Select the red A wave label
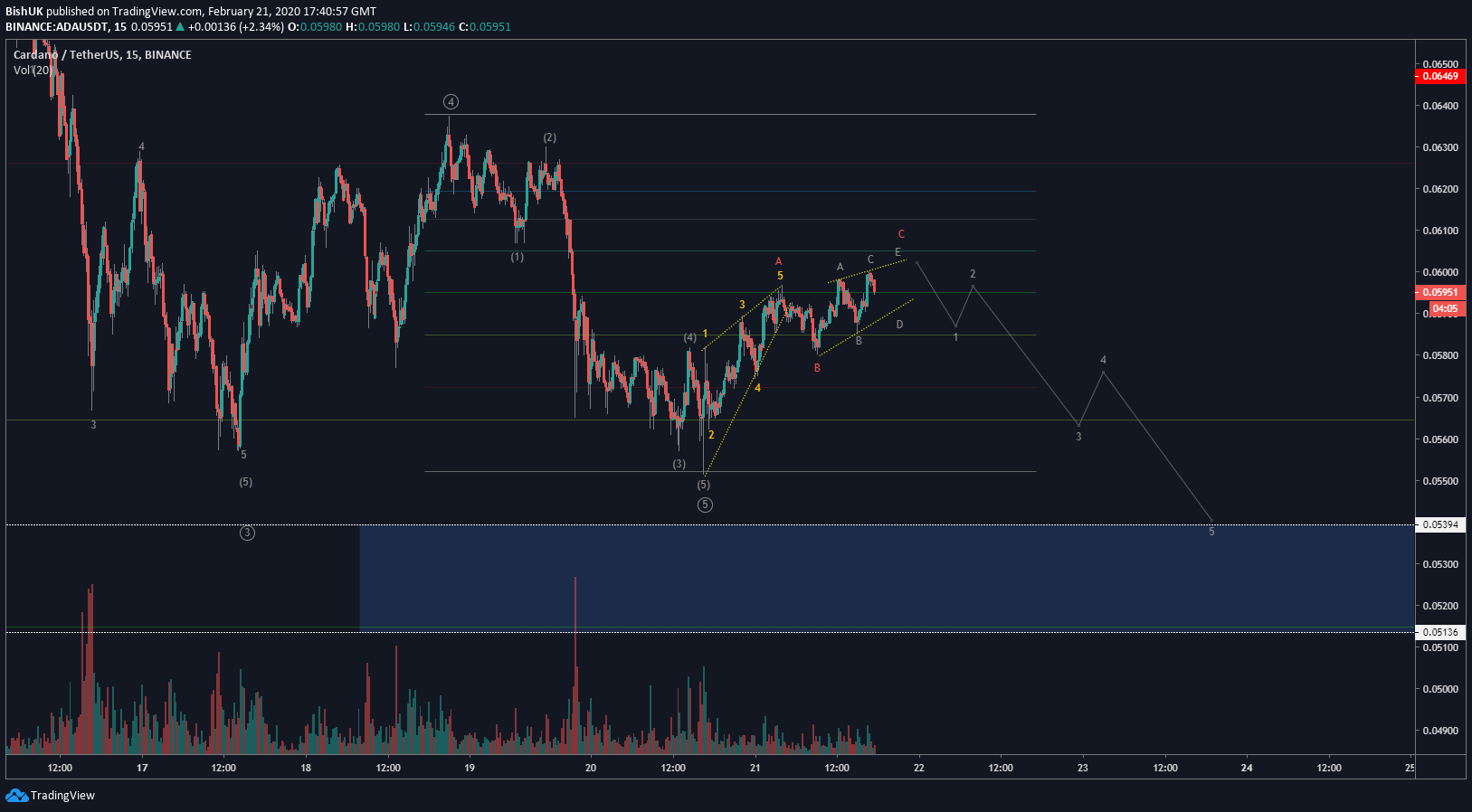The height and width of the screenshot is (812, 1472). 778,261
